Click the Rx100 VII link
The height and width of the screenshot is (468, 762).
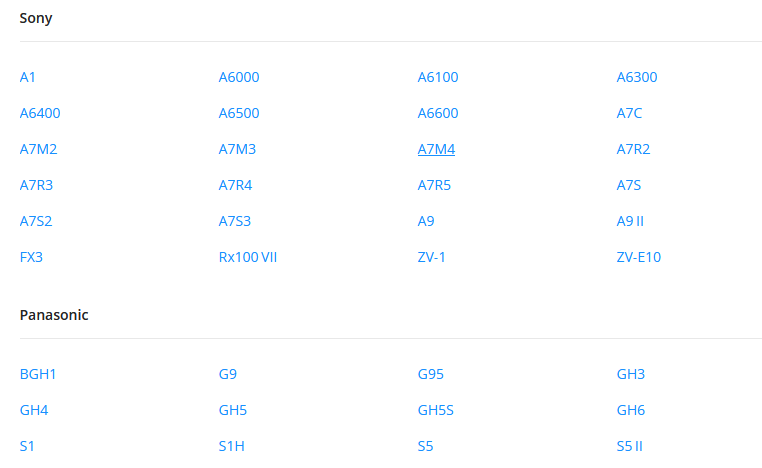pyautogui.click(x=248, y=257)
